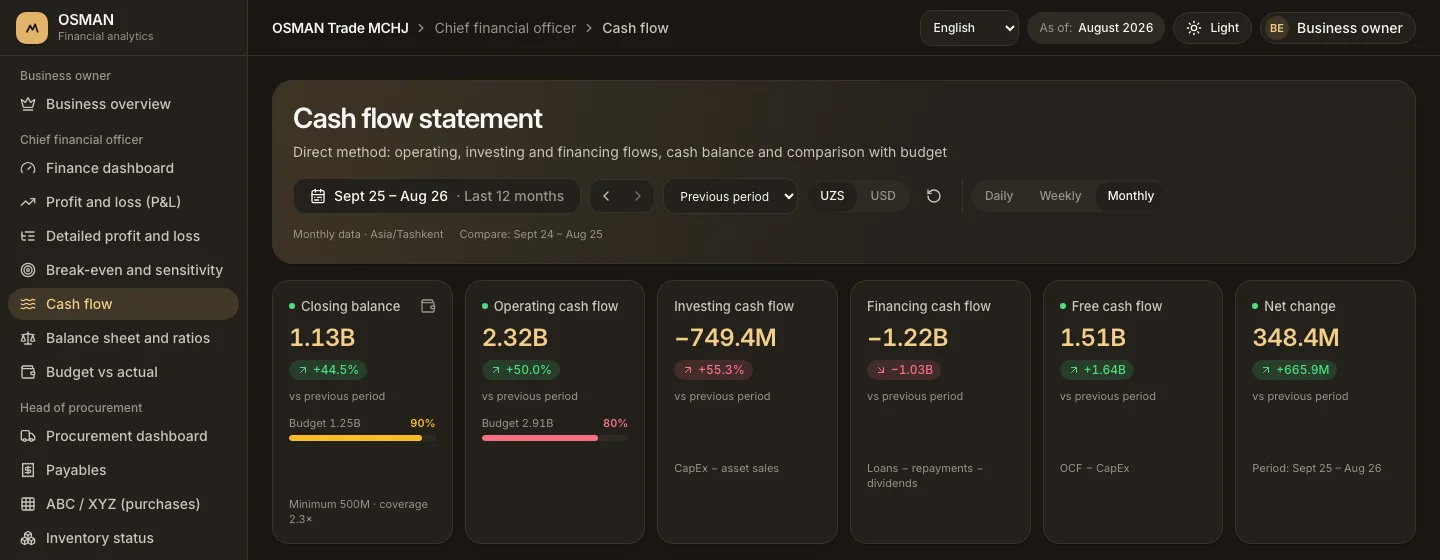The height and width of the screenshot is (560, 1440).
Task: Click the scales icon beside Balance sheet and ratios
Action: pos(28,338)
